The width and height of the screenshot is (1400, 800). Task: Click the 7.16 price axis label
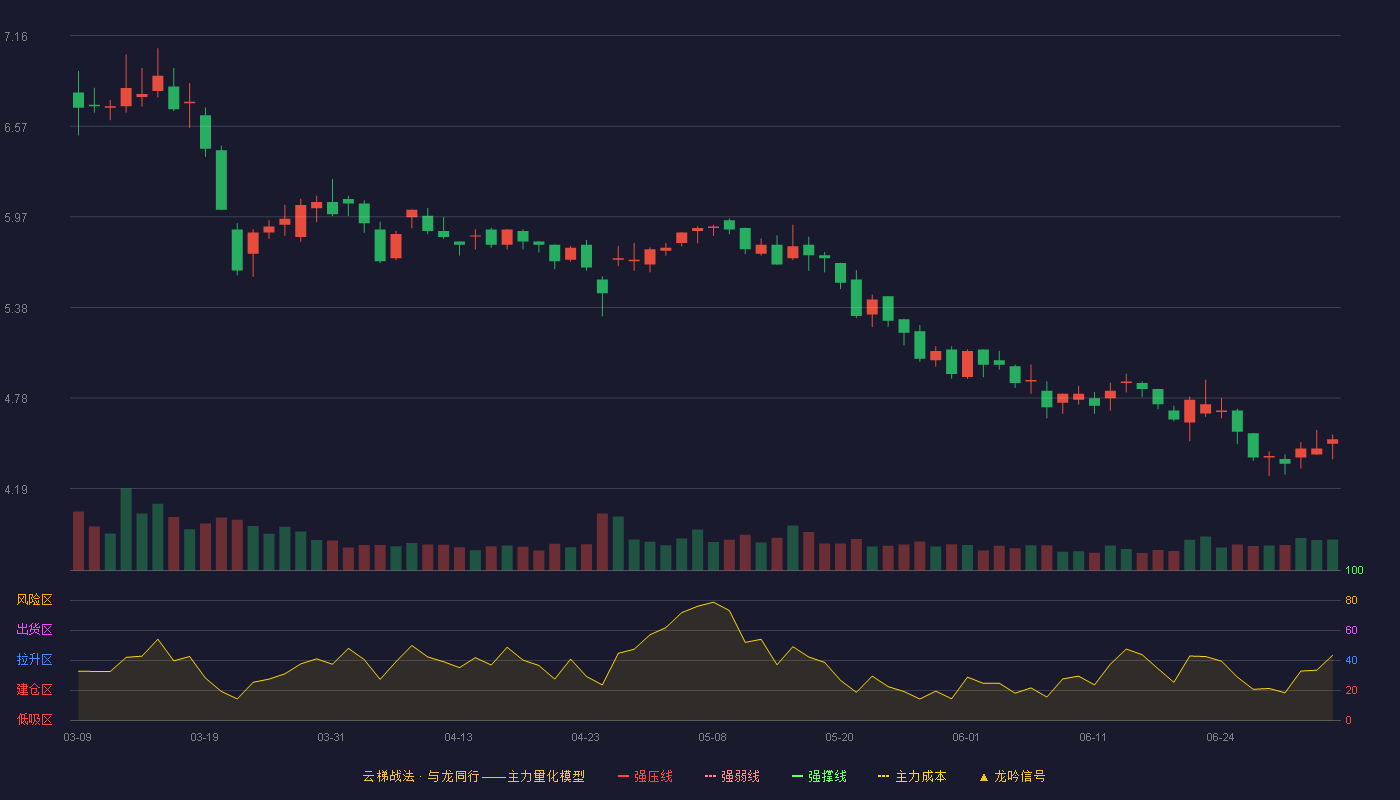[x=16, y=37]
